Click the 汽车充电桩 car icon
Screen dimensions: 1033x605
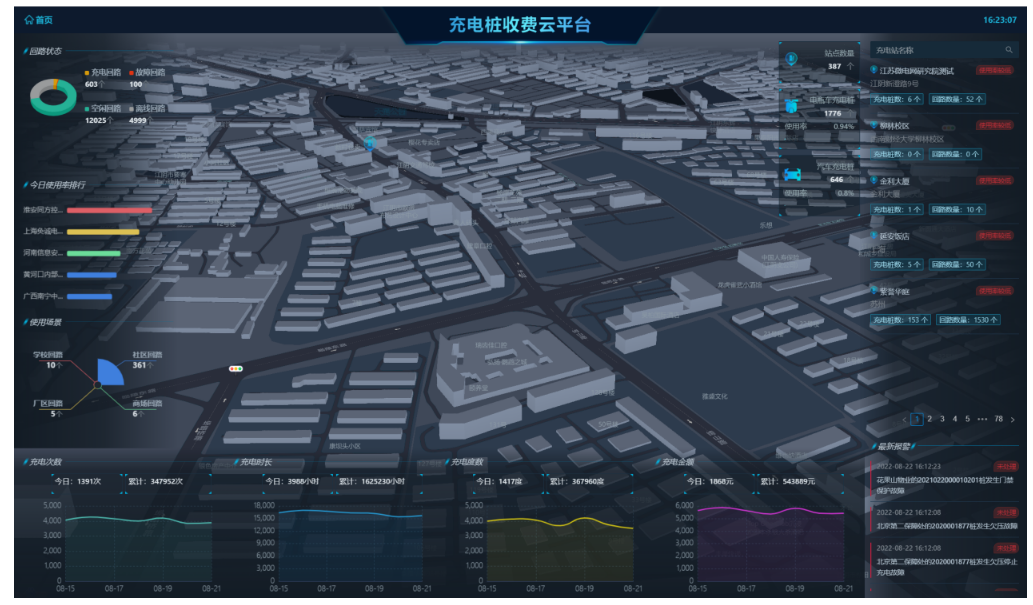(791, 174)
